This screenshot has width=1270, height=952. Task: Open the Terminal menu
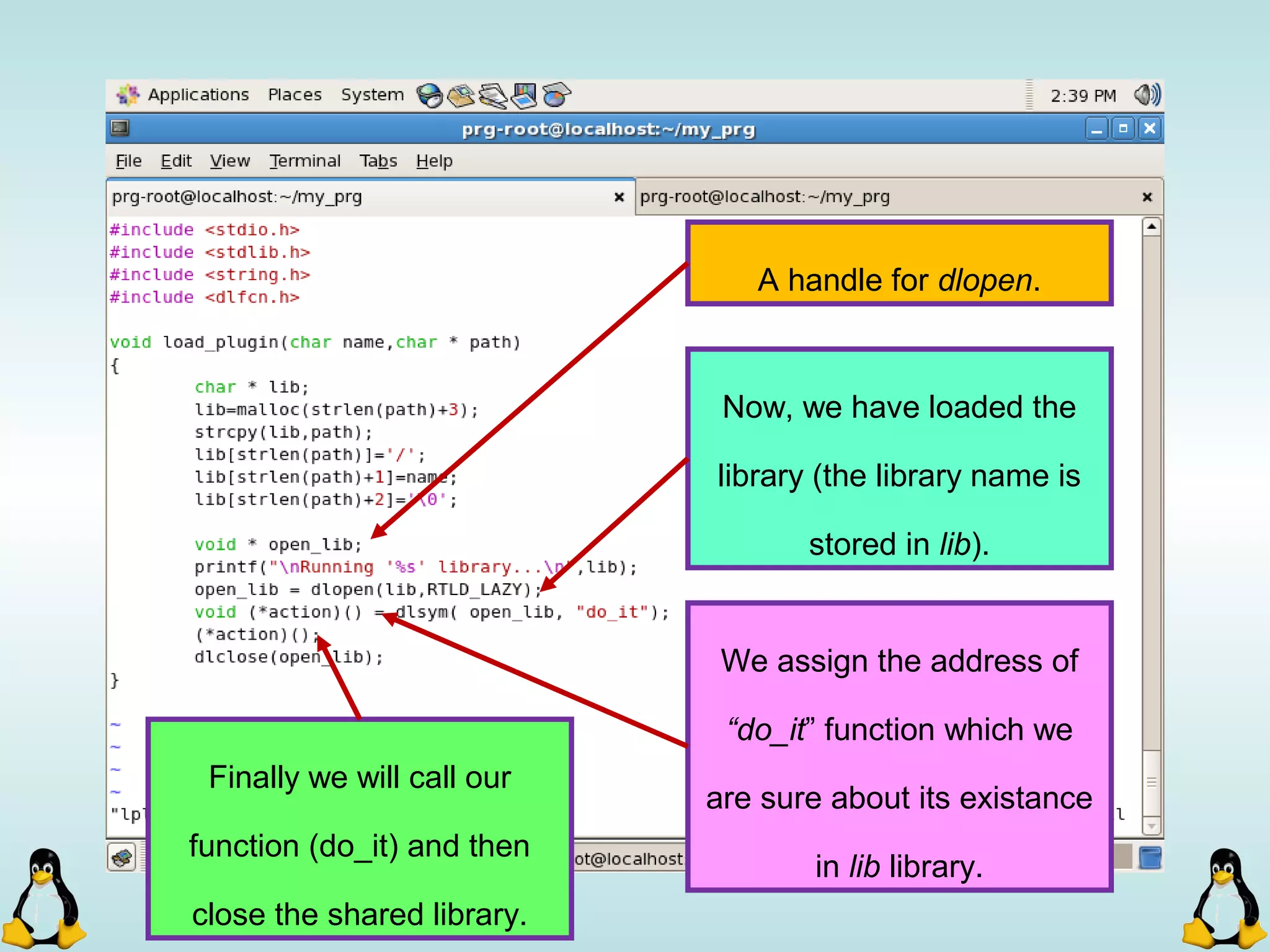coord(304,161)
